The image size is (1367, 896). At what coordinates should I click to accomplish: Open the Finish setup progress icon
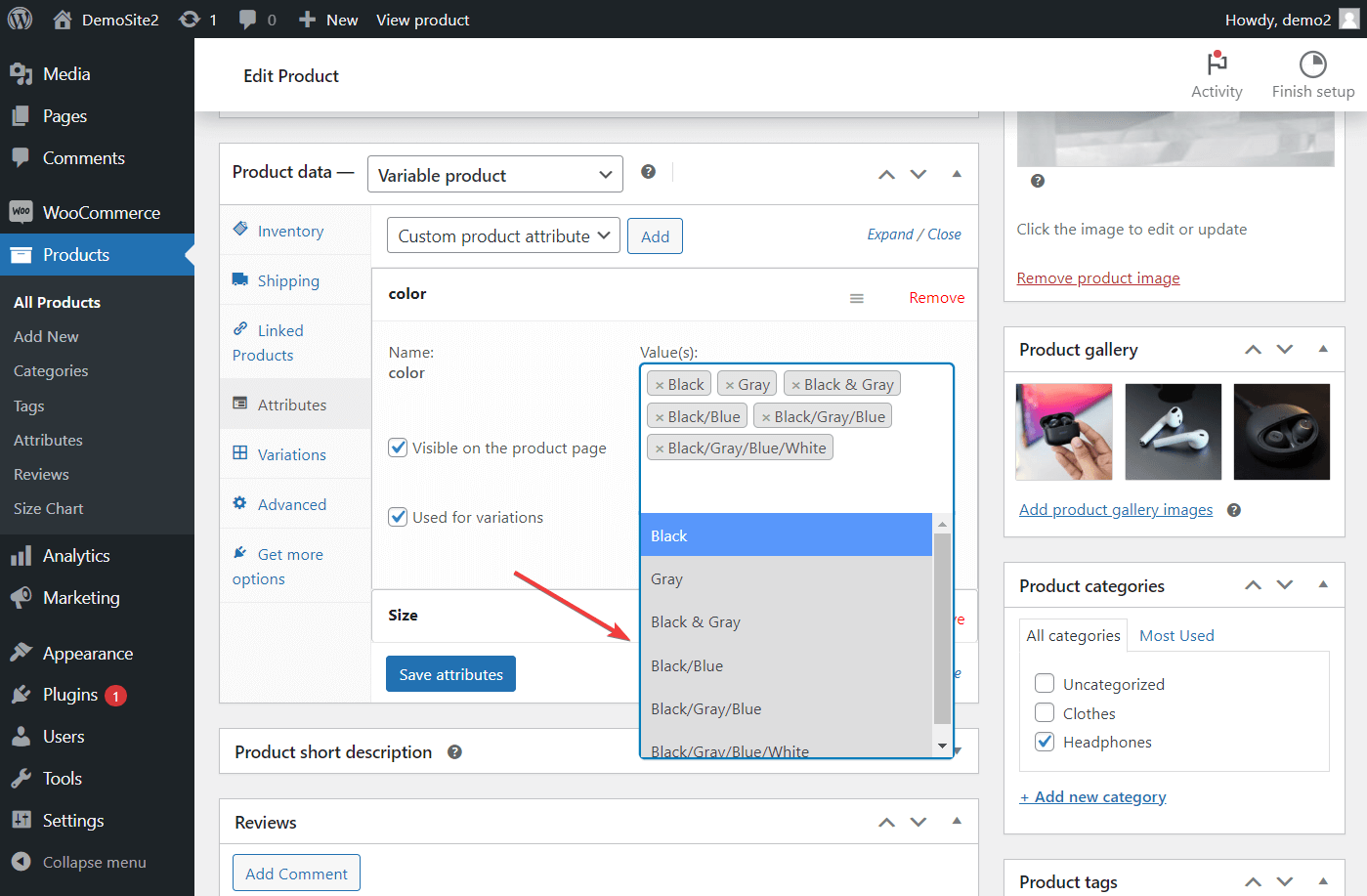click(x=1312, y=64)
